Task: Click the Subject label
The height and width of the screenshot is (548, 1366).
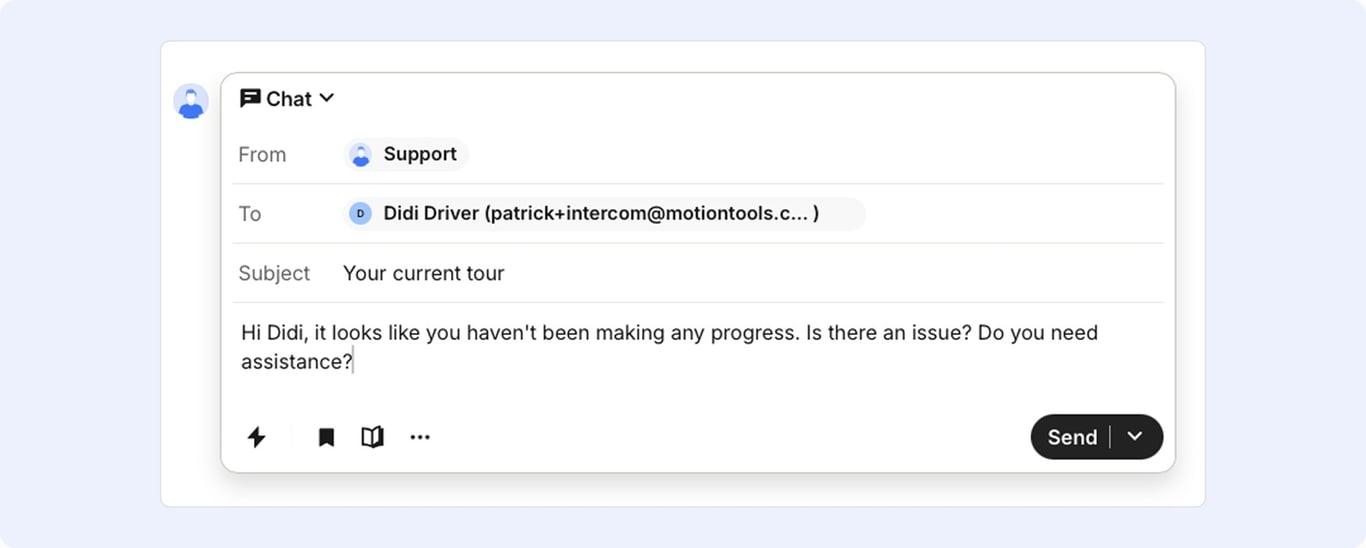Action: [274, 273]
